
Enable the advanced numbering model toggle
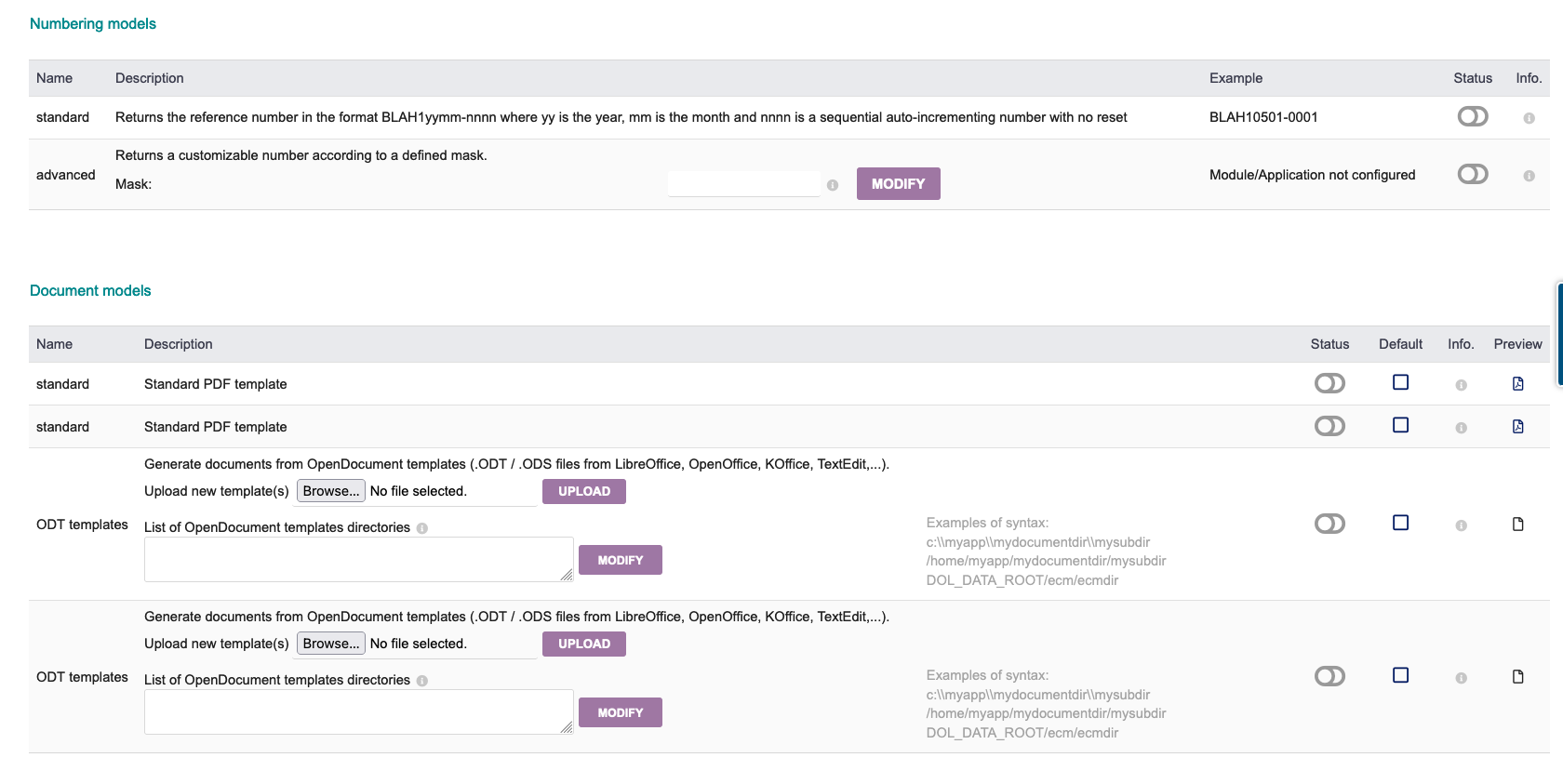tap(1472, 174)
